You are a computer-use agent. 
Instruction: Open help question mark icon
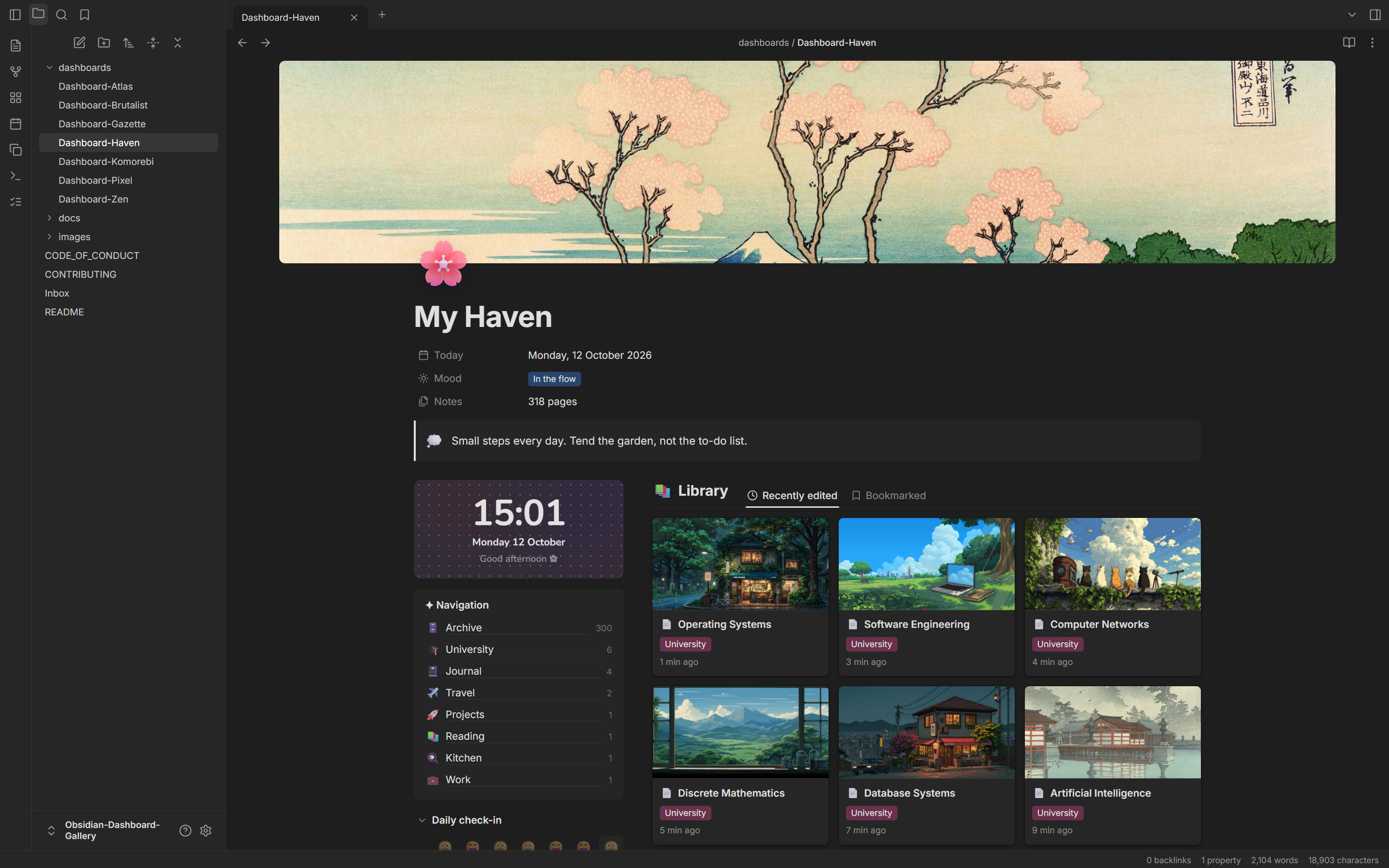pyautogui.click(x=185, y=831)
